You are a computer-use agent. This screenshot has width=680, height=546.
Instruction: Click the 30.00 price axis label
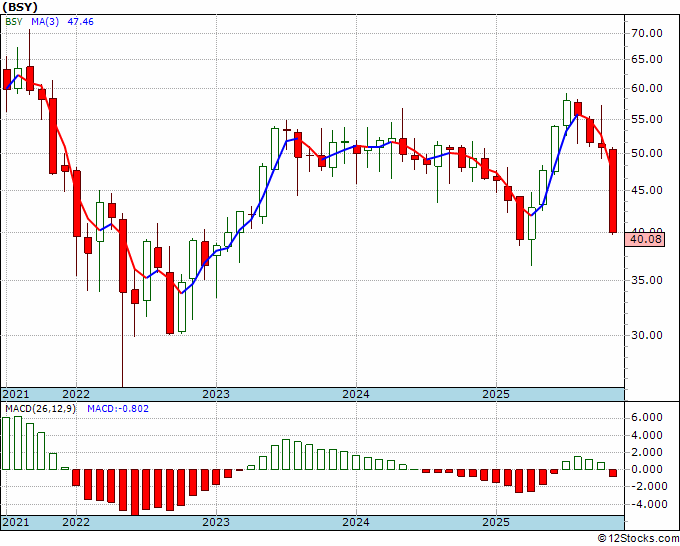[647, 335]
